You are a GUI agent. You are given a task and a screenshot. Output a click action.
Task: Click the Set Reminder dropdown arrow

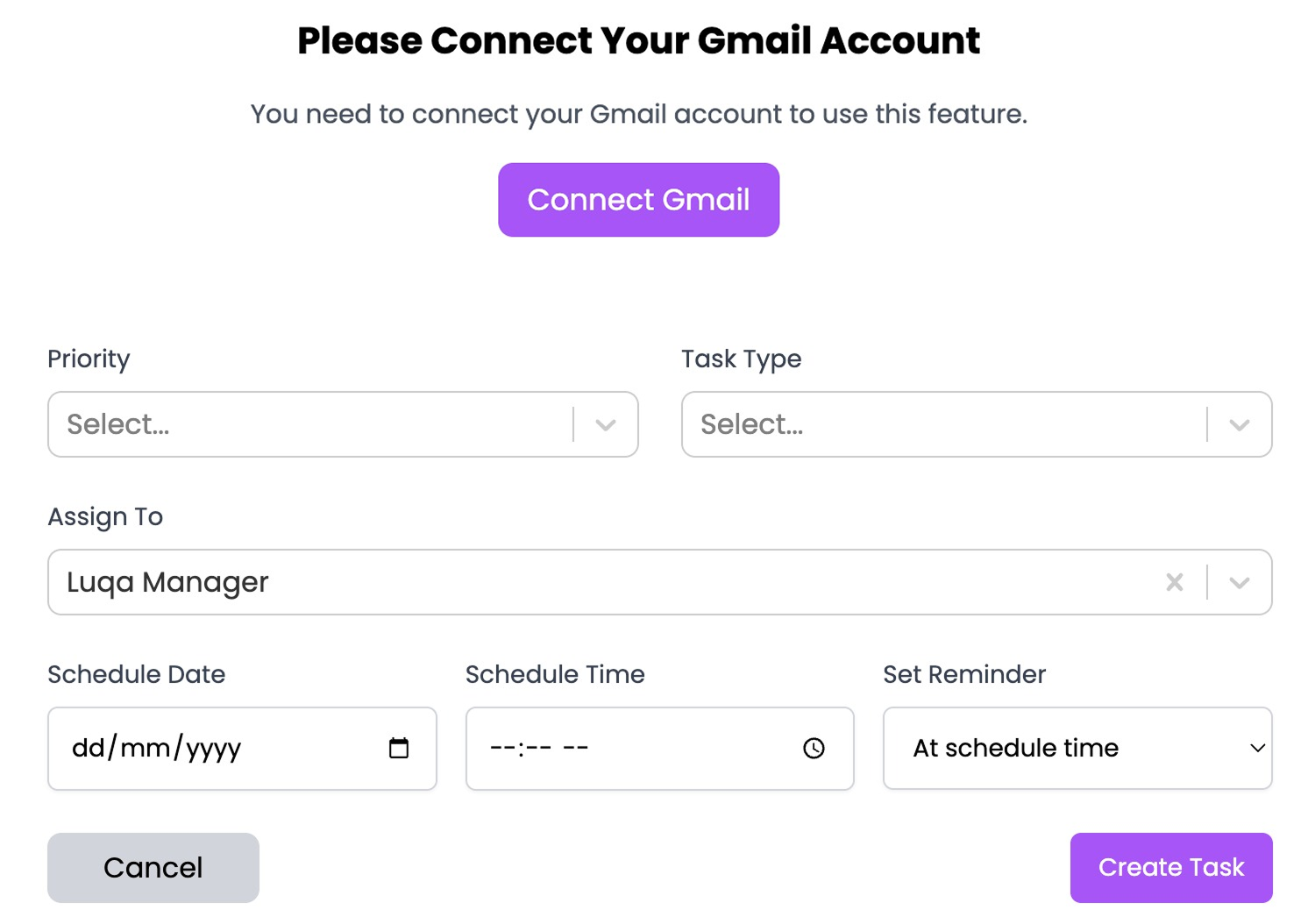(x=1257, y=749)
